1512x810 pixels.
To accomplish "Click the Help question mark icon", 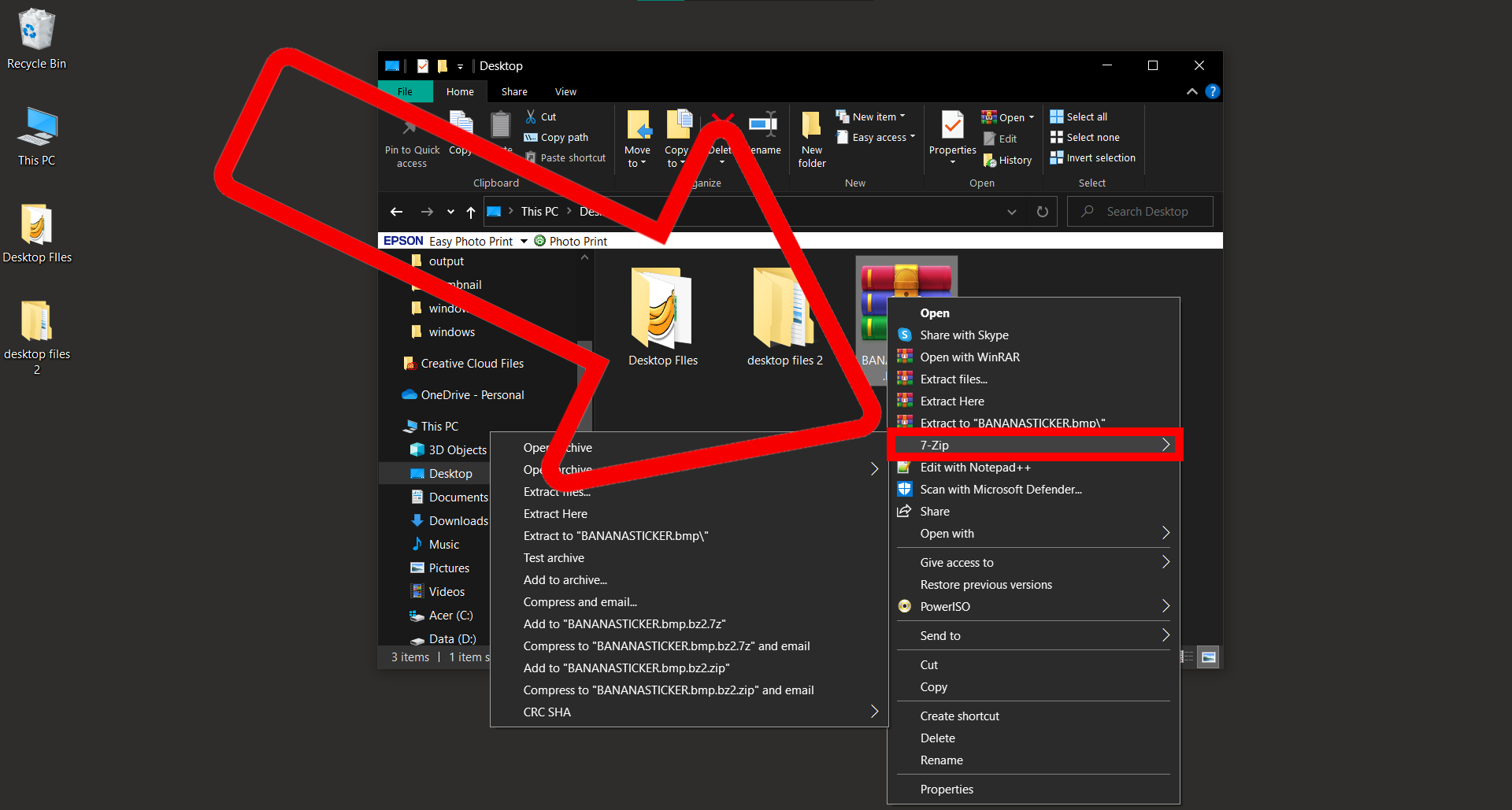I will (x=1212, y=91).
